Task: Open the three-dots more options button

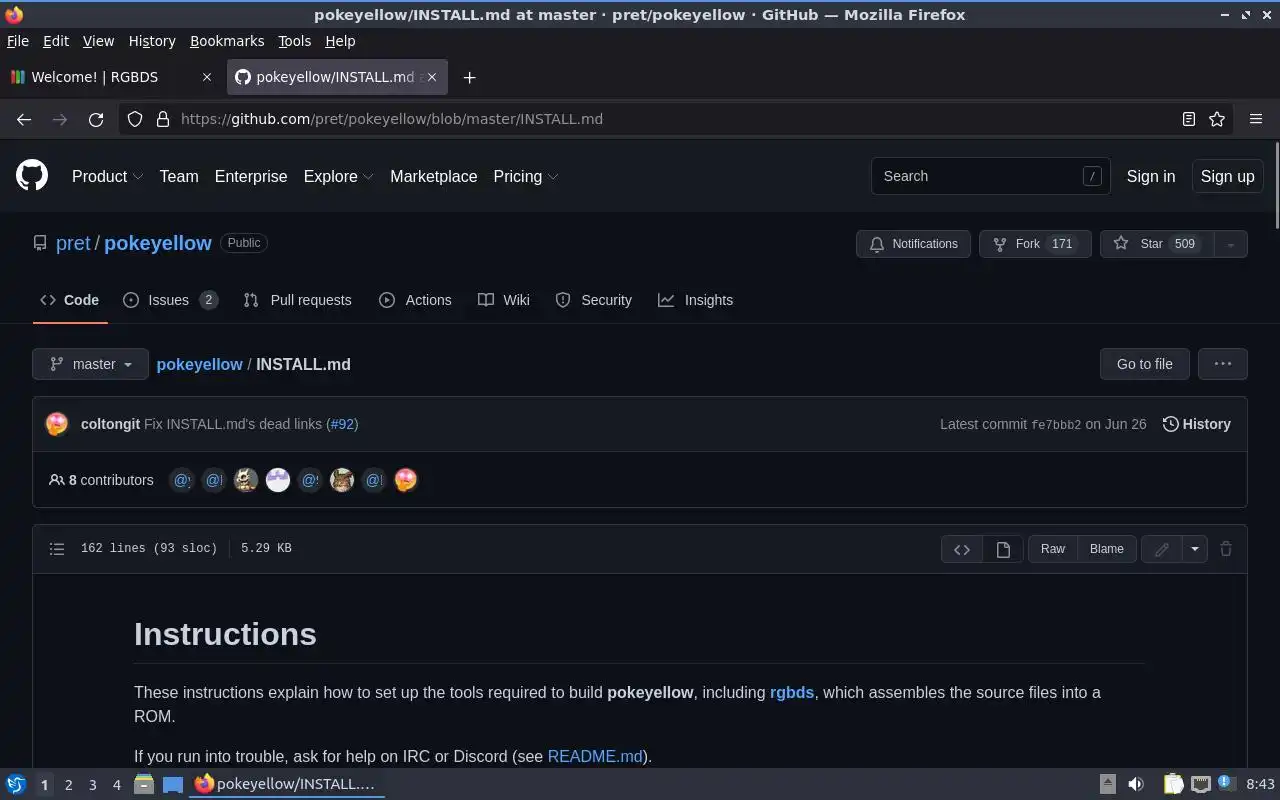Action: [x=1223, y=364]
